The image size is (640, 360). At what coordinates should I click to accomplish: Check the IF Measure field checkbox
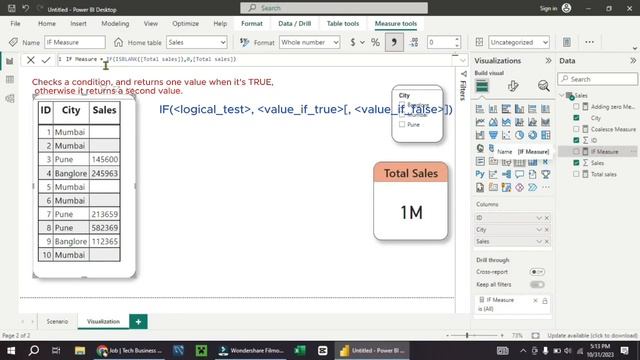click(x=576, y=151)
